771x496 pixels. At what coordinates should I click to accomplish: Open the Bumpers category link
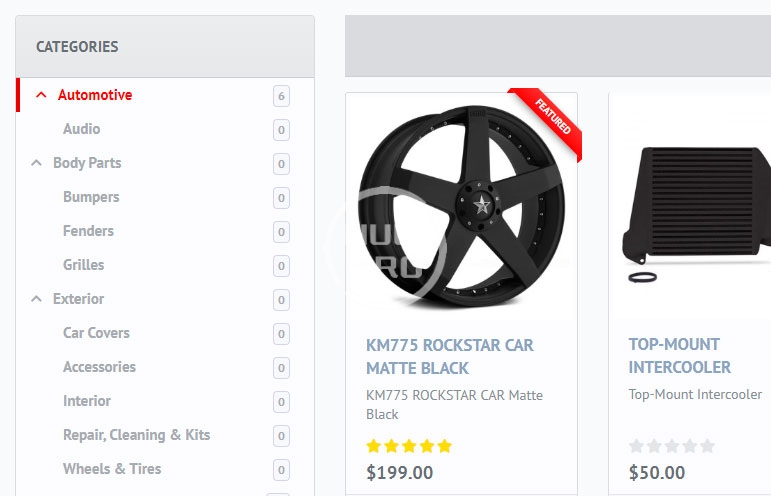click(91, 197)
